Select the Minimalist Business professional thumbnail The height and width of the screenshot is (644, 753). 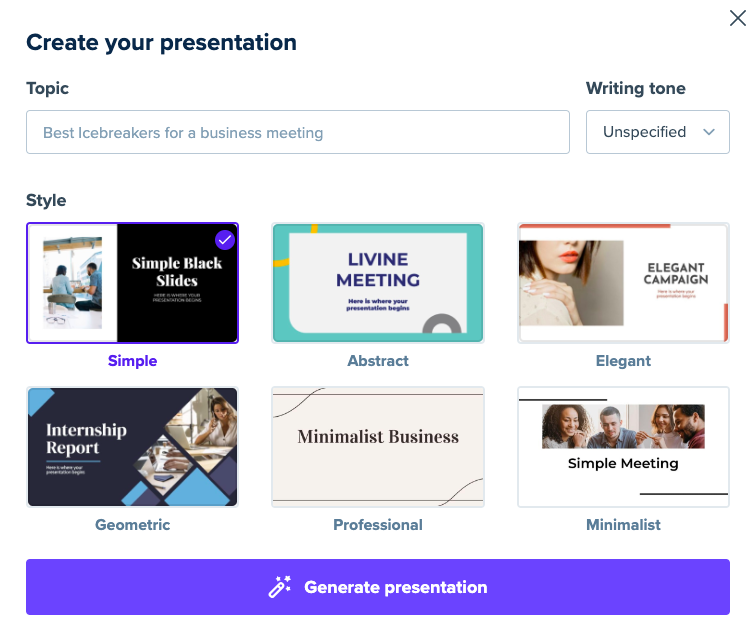pyautogui.click(x=378, y=447)
